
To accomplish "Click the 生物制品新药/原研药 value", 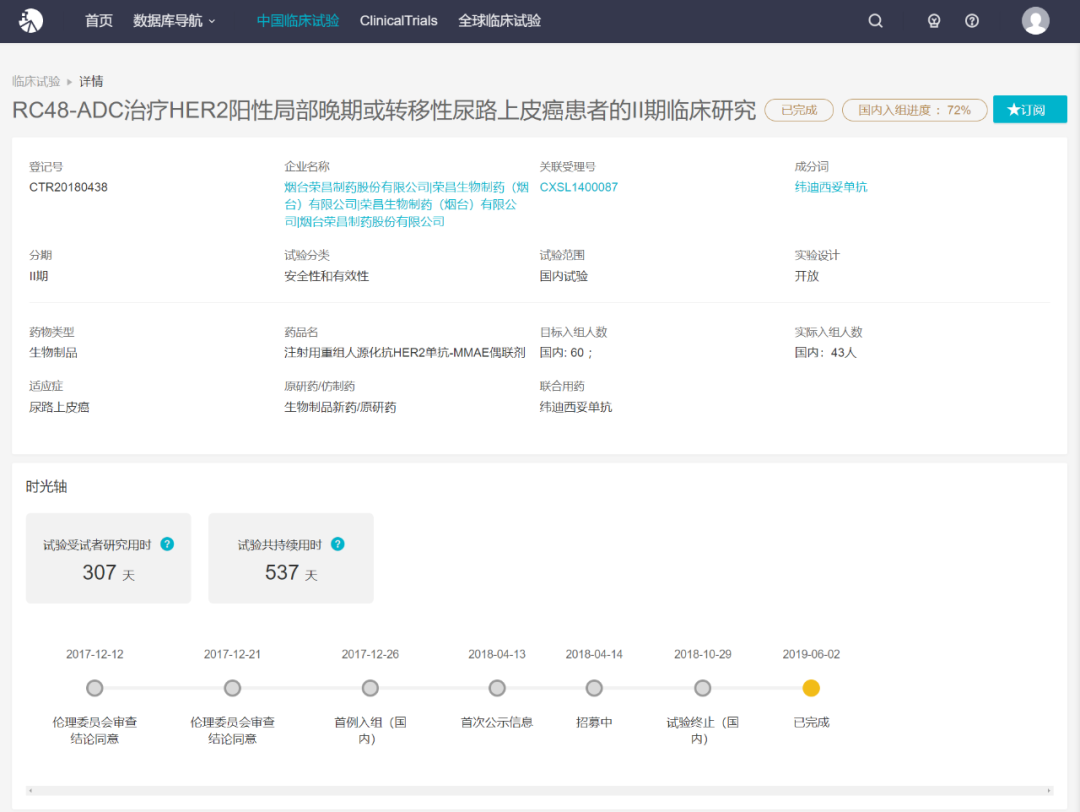I will click(340, 407).
